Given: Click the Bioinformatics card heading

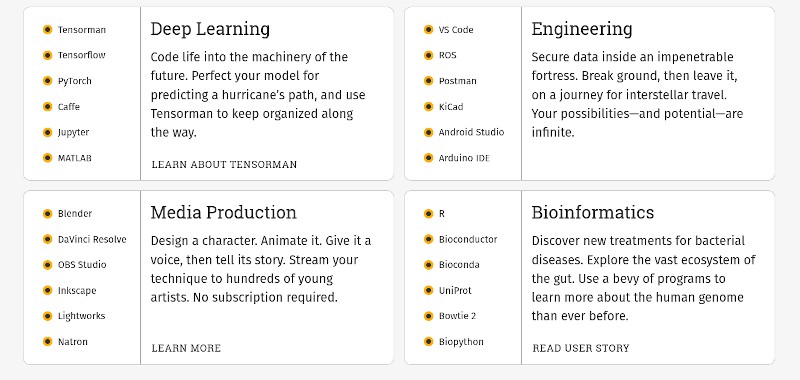Looking at the screenshot, I should click(x=592, y=212).
